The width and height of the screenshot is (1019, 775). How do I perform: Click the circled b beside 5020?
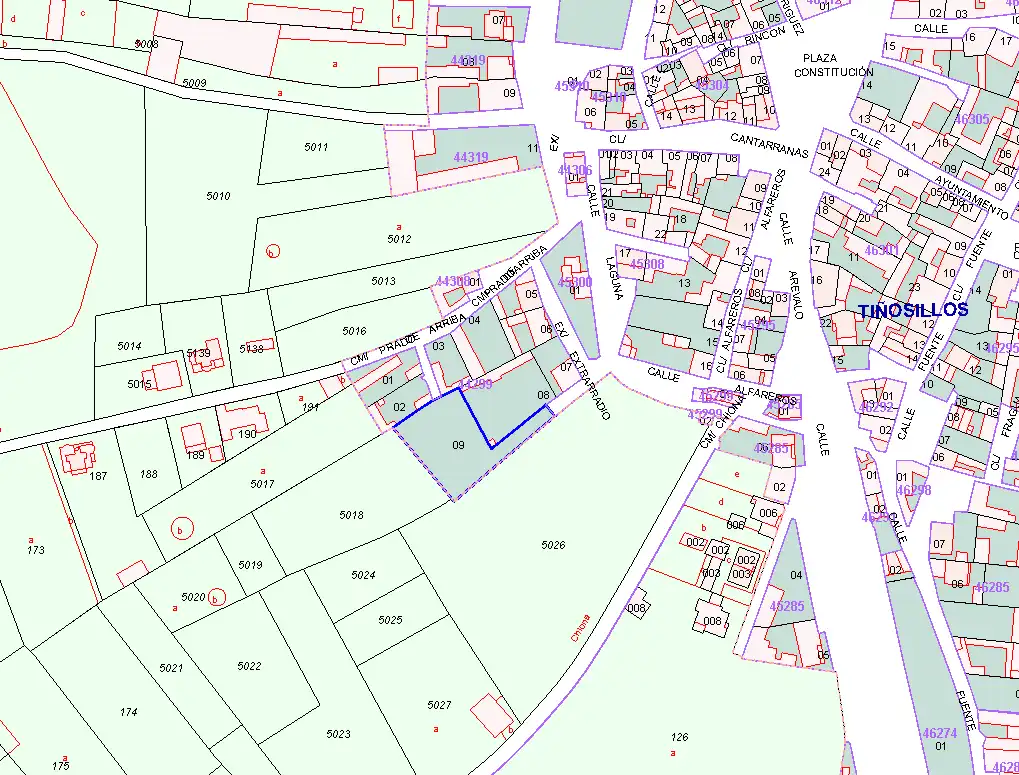click(x=216, y=598)
